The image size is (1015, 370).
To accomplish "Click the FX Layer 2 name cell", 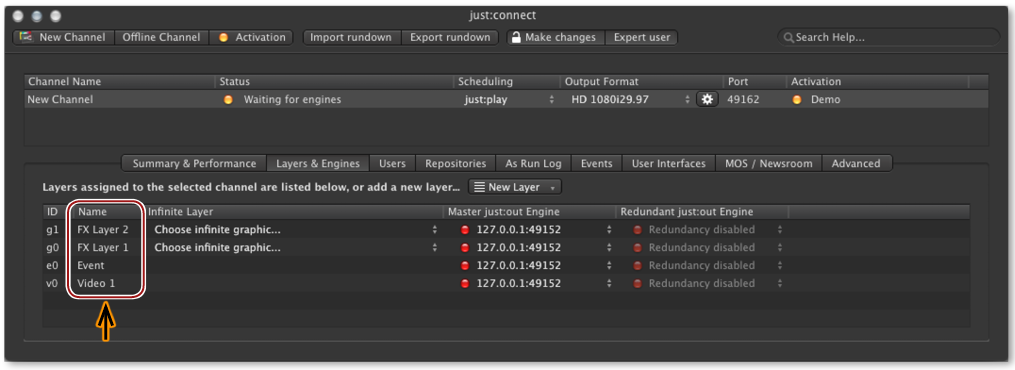I will [x=103, y=230].
